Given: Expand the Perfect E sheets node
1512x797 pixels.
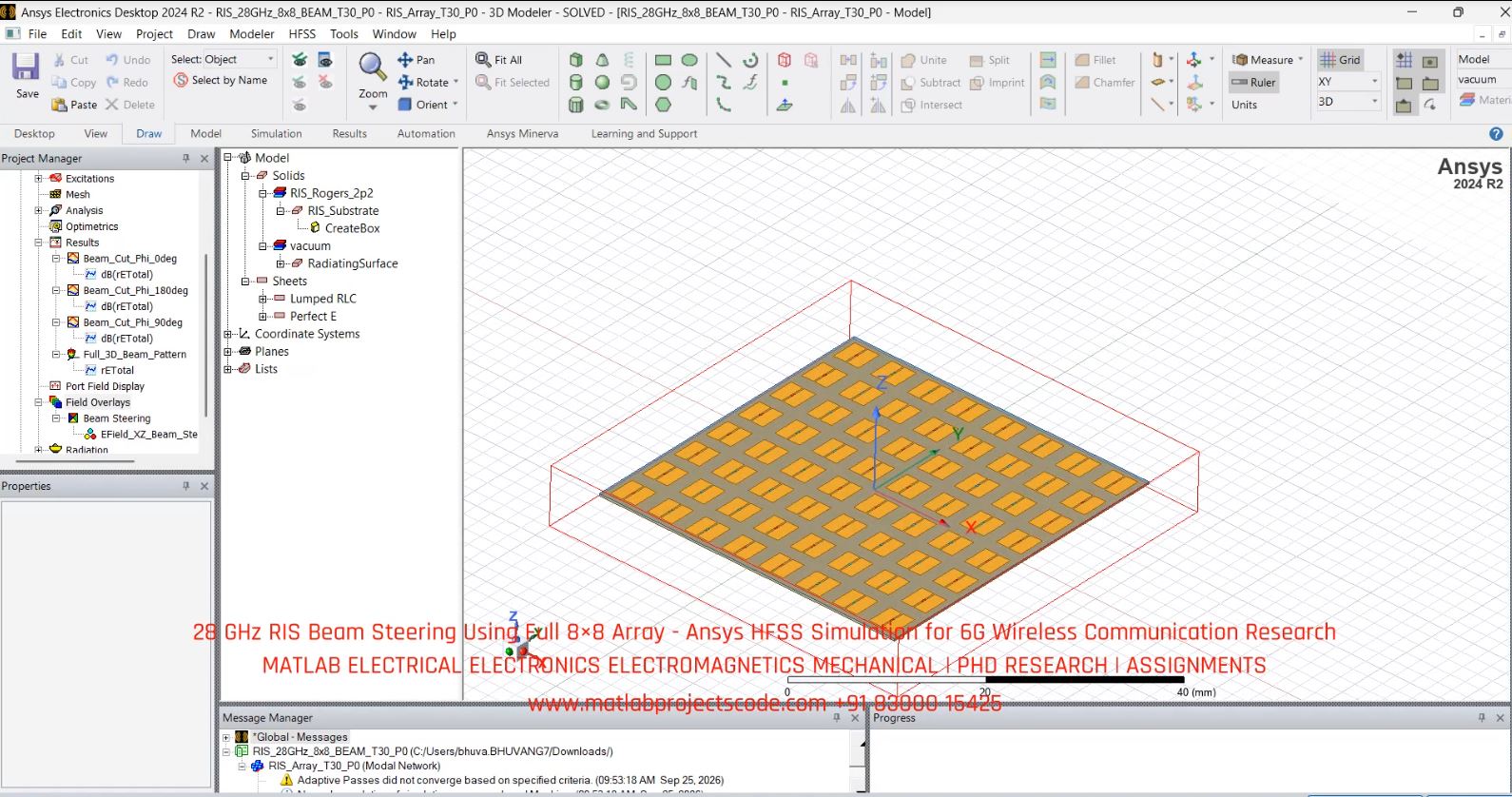Looking at the screenshot, I should tap(263, 317).
